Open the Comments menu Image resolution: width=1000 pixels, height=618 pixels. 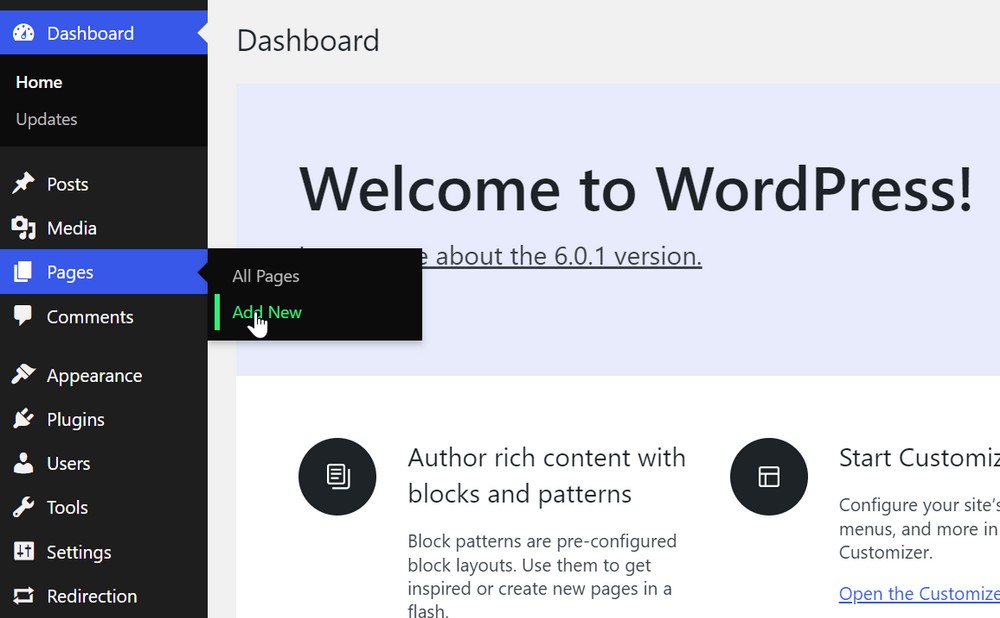coord(103,316)
